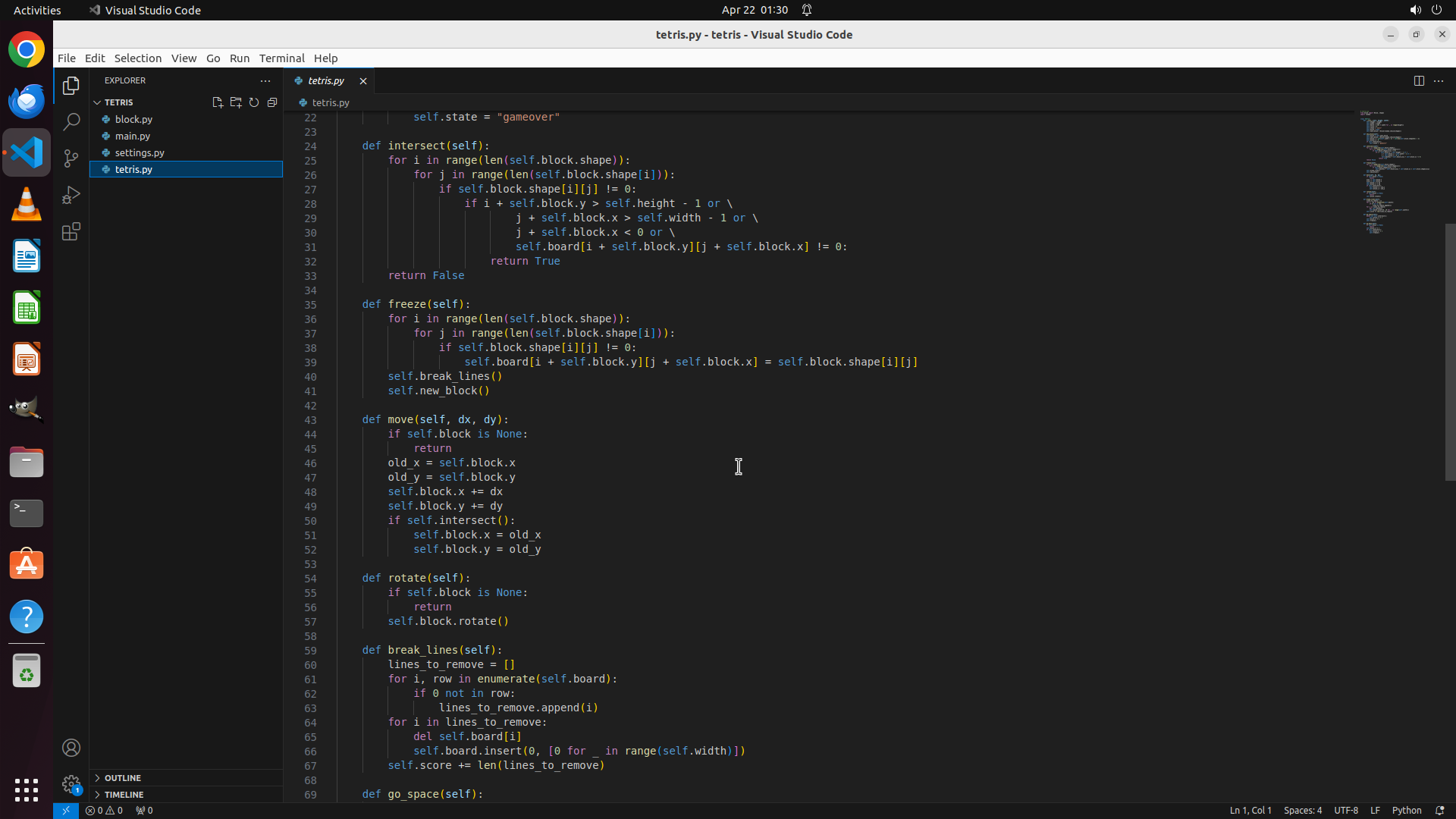Collapse all folders in explorer
The image size is (1456, 819).
(x=272, y=102)
